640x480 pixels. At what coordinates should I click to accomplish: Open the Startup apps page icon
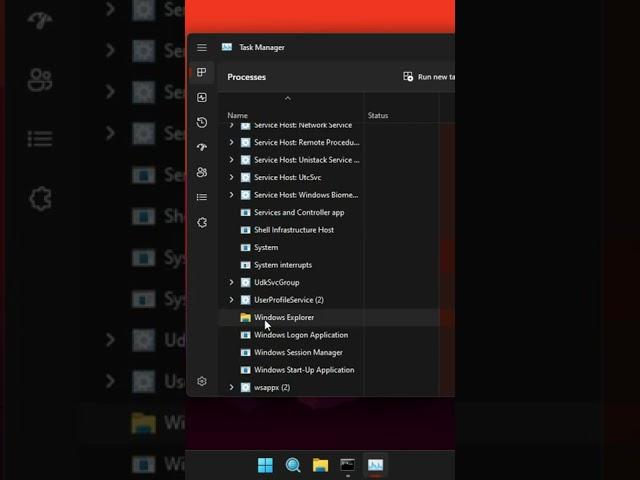click(202, 147)
